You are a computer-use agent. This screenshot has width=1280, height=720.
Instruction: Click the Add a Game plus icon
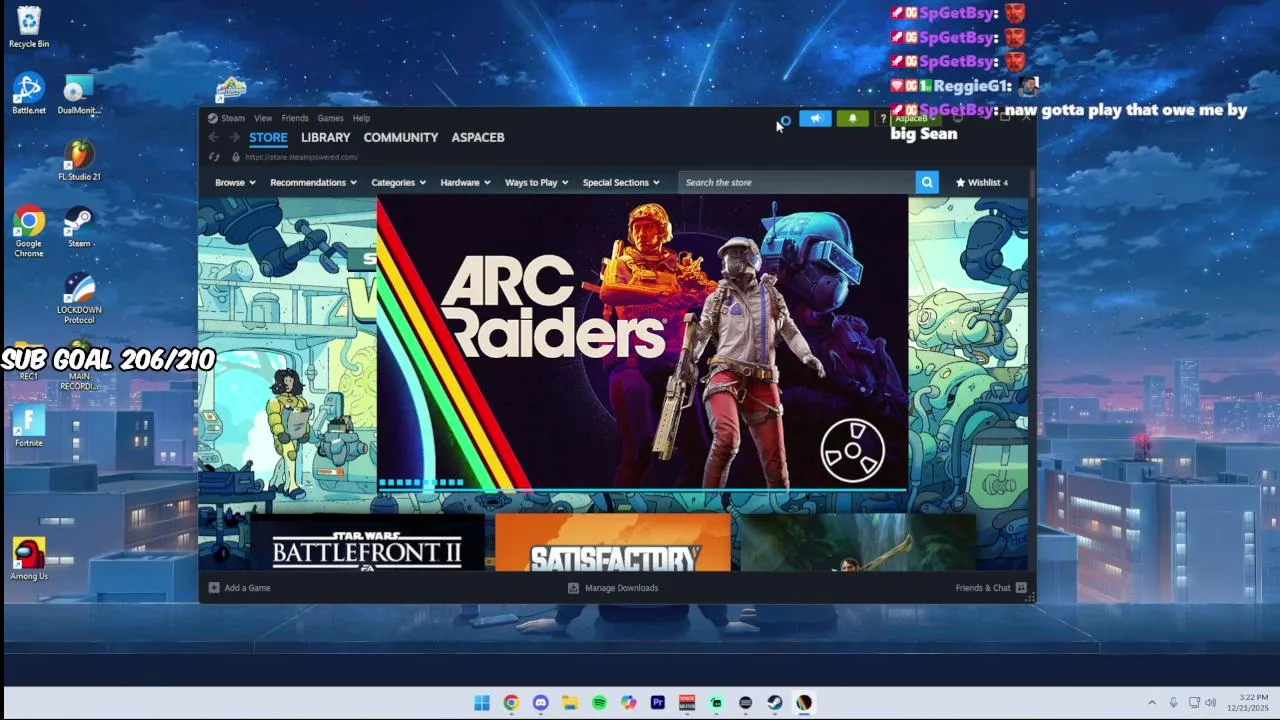pos(213,588)
